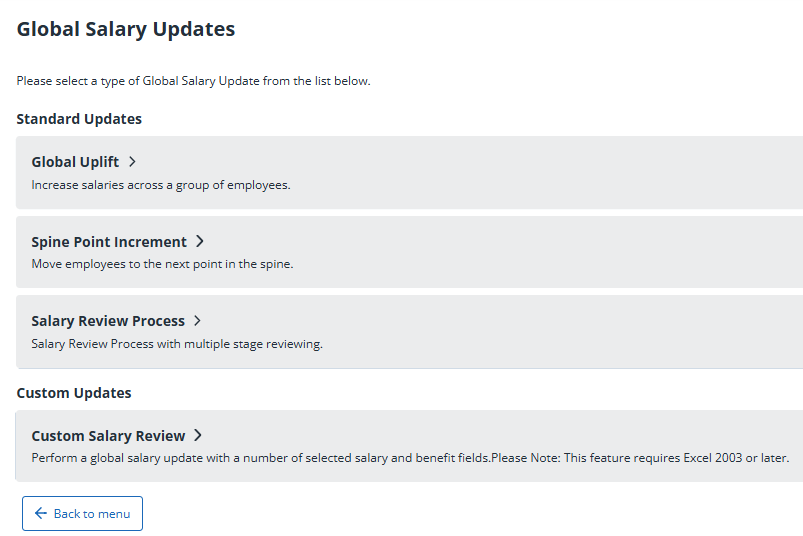Open Spine Point Increment update
Image resolution: width=803 pixels, height=536 pixels.
pos(109,242)
